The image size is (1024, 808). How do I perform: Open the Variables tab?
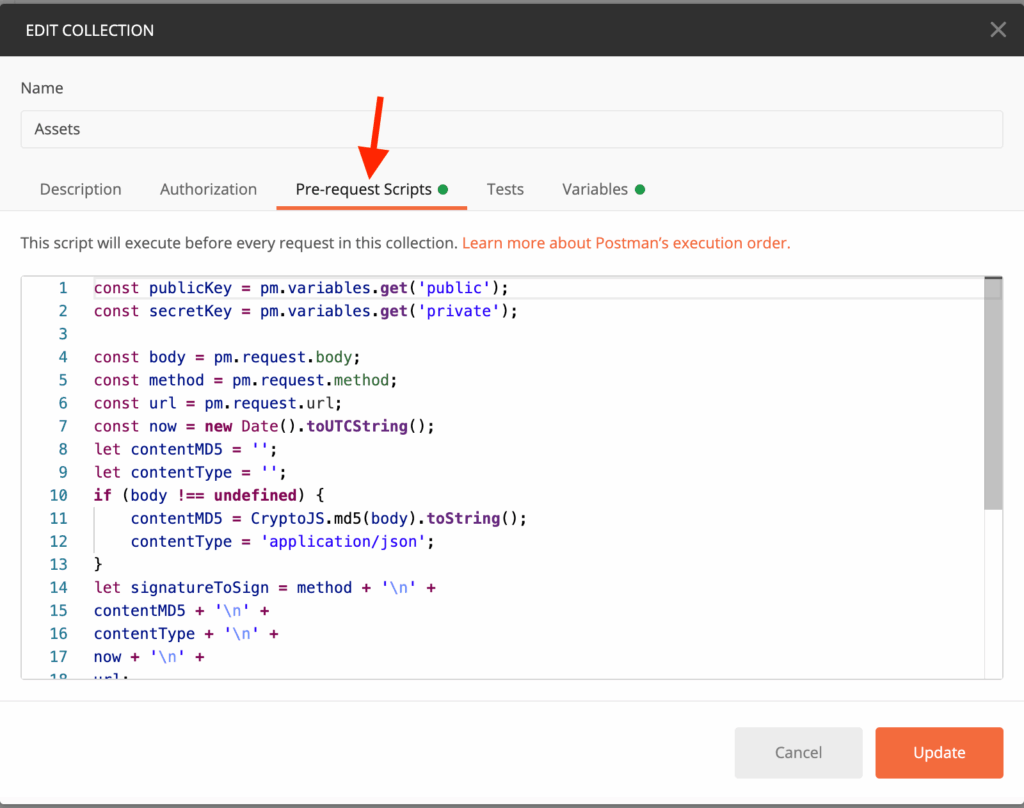[x=596, y=189]
